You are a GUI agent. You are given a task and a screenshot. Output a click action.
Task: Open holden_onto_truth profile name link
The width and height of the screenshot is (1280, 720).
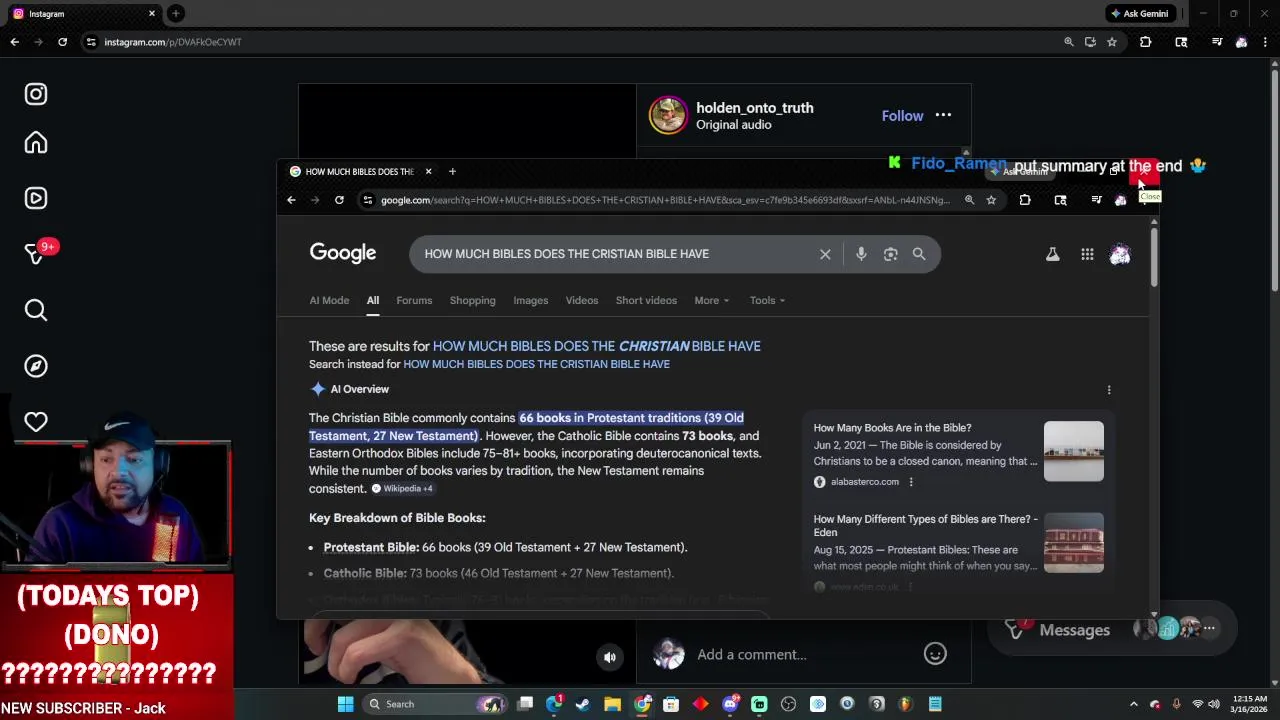754,108
